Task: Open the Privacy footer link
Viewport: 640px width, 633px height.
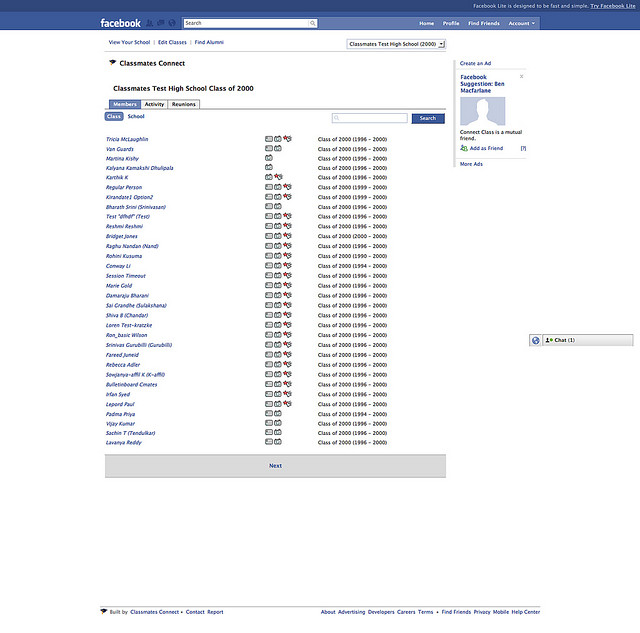Action: (482, 612)
